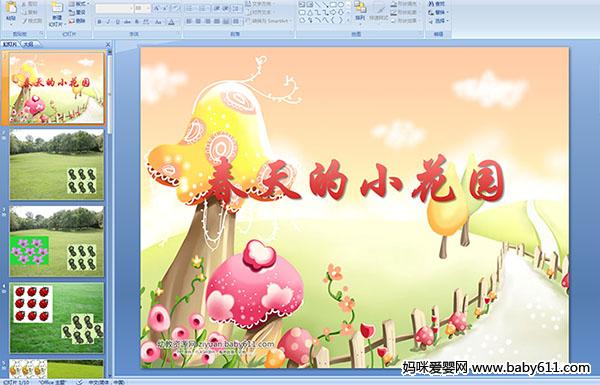Click the Reset slide button
Screen dimensions: 600x385
[x=78, y=12]
